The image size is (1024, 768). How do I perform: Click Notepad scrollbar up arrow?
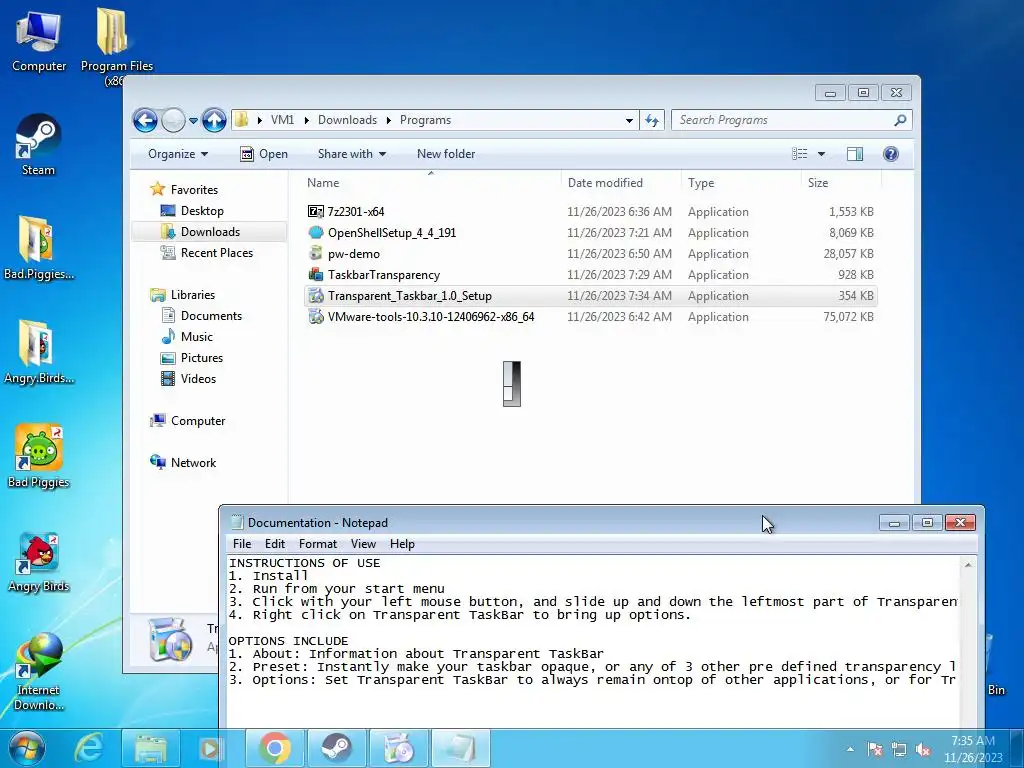(x=968, y=565)
